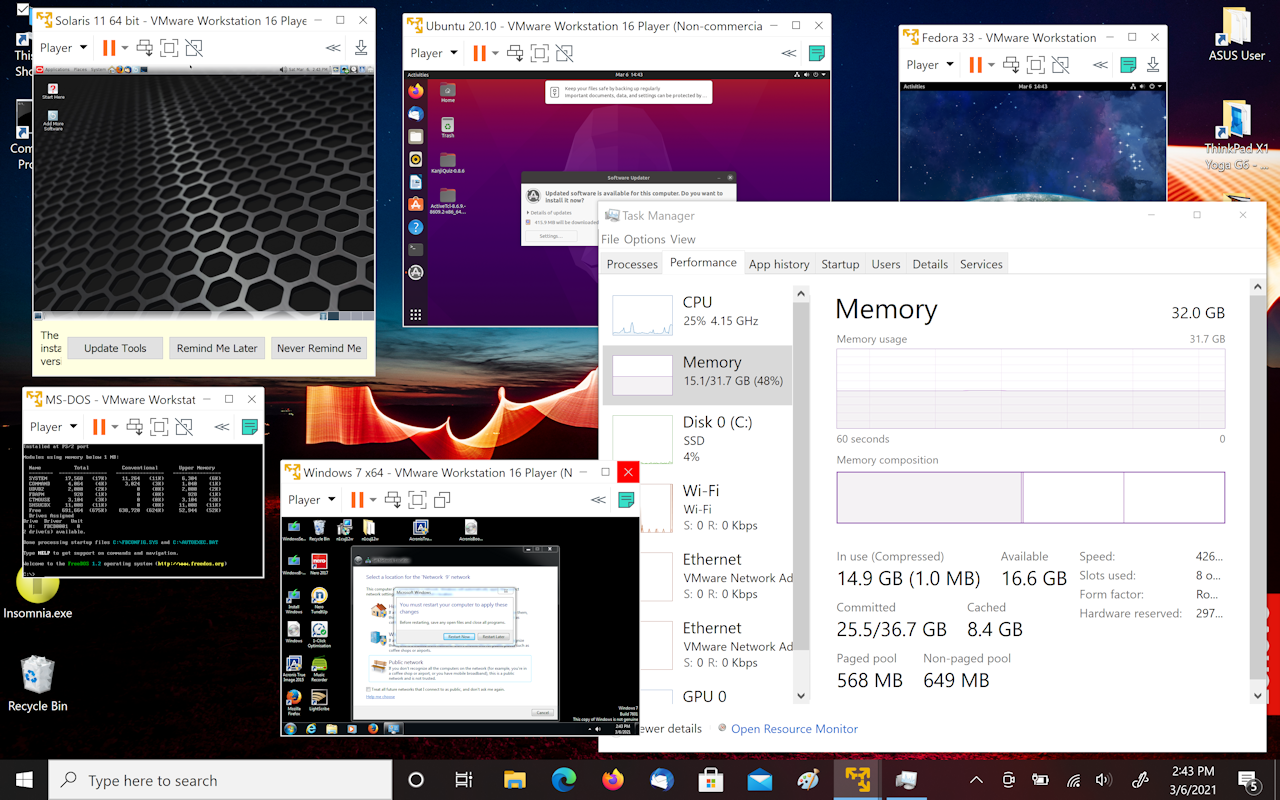The height and width of the screenshot is (800, 1280).
Task: Switch to the Services tab
Action: (981, 264)
